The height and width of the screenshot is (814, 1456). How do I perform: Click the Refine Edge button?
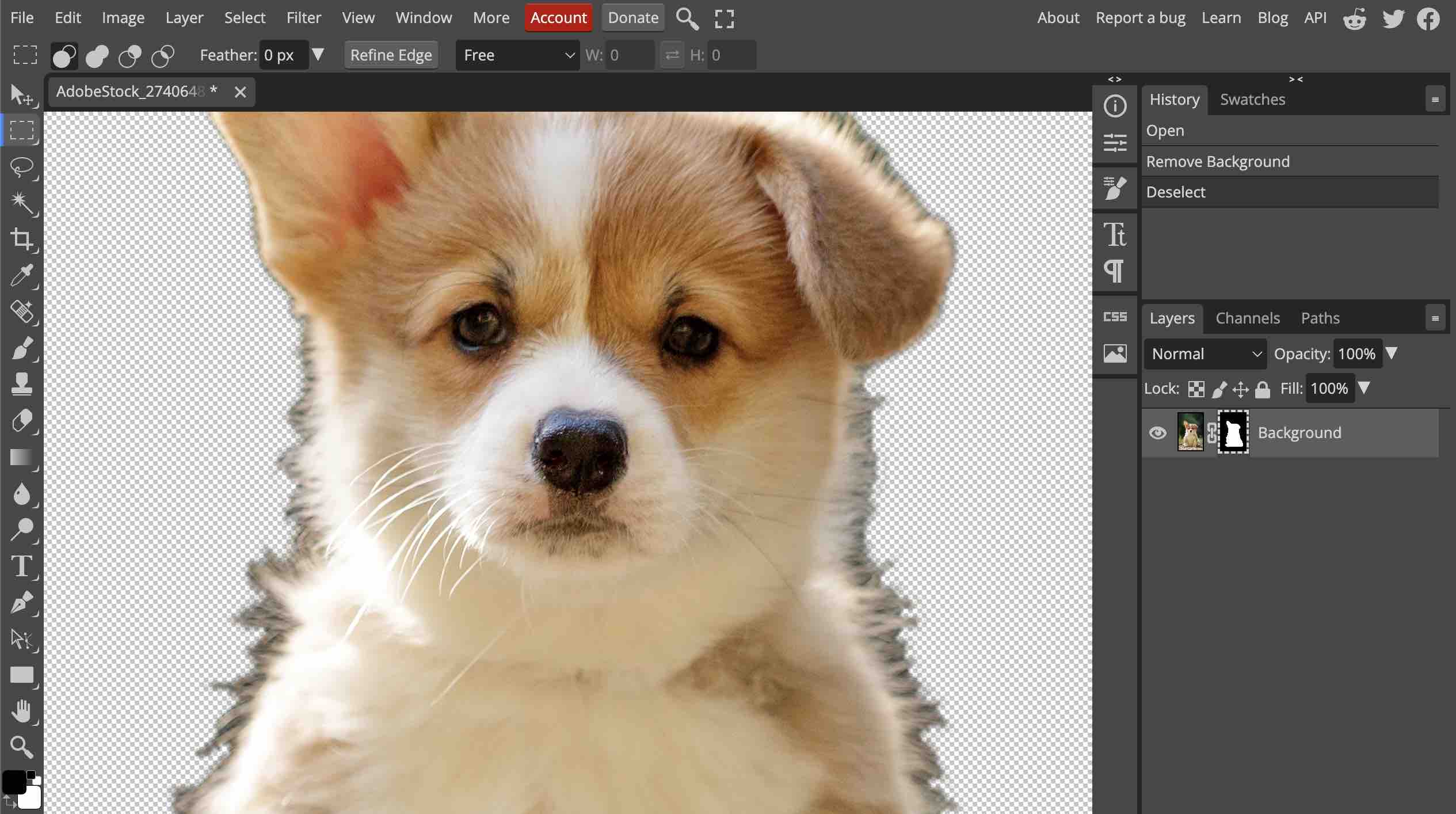pos(391,55)
